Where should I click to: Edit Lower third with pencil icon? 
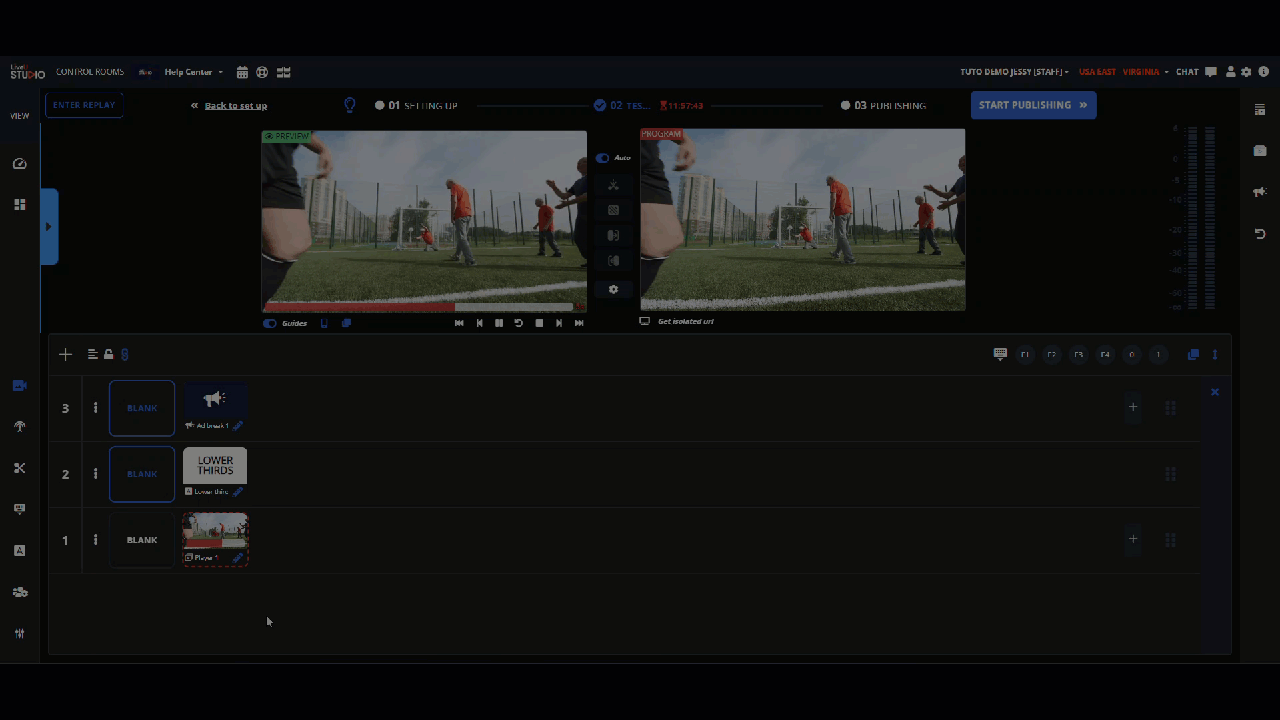tap(238, 491)
